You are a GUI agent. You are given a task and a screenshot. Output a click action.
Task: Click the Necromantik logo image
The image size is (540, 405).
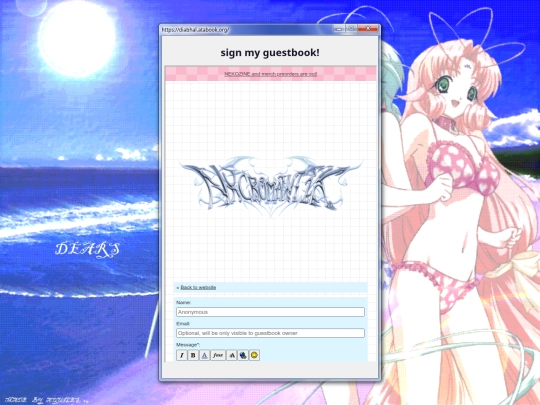tap(270, 186)
